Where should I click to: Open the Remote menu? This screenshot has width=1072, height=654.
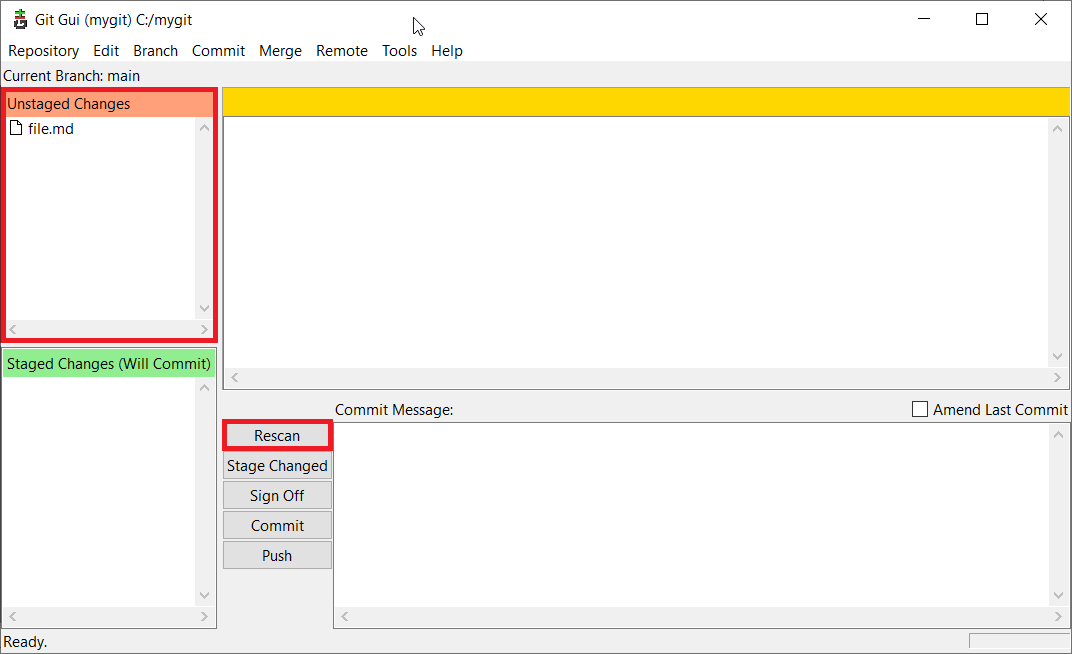342,51
